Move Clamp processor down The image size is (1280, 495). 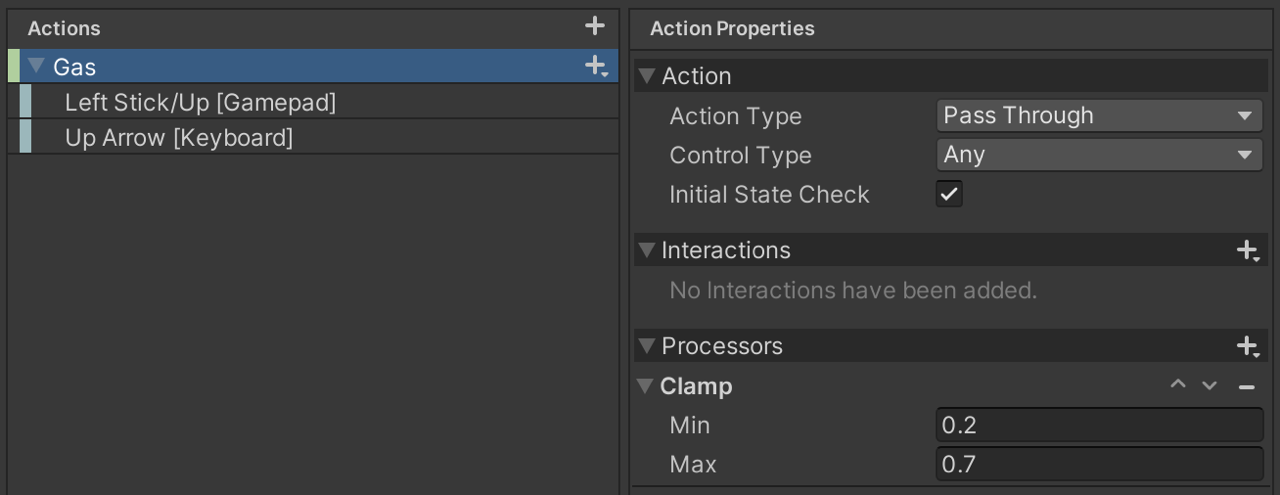(1210, 386)
